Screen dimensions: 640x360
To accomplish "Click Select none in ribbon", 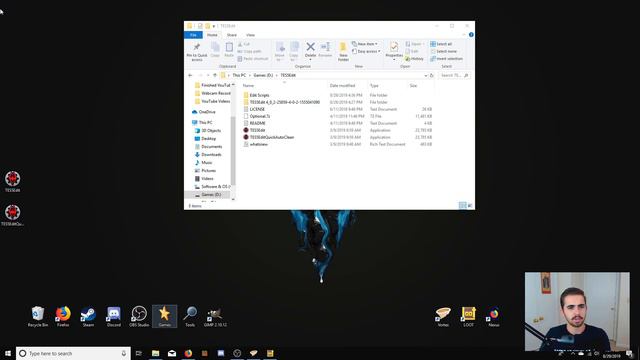I will pos(444,51).
